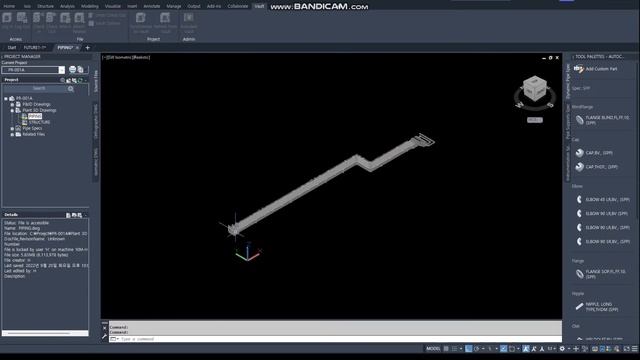Click the refresh icon in Project toolbar
Viewport: 640px width, 360px height.
click(80, 80)
